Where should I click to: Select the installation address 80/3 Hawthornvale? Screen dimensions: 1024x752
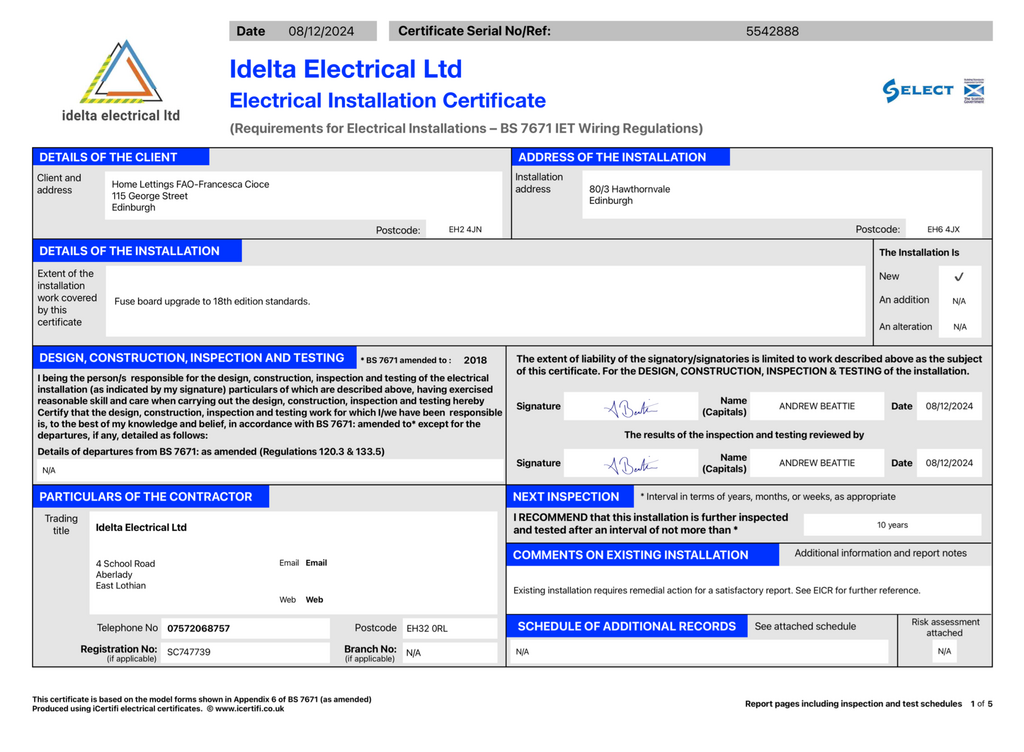(x=782, y=195)
